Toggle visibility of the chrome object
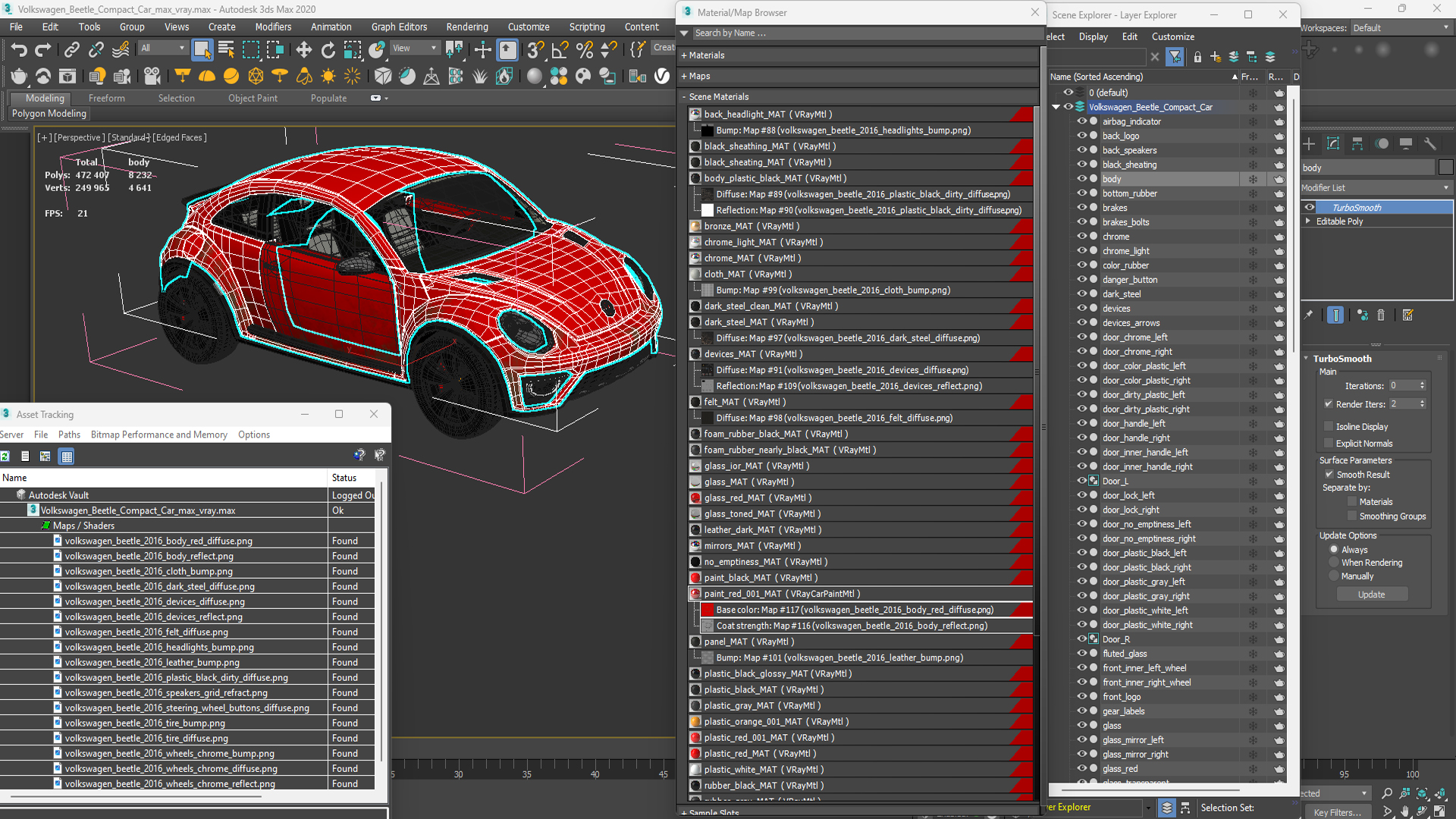1456x819 pixels. coord(1082,237)
